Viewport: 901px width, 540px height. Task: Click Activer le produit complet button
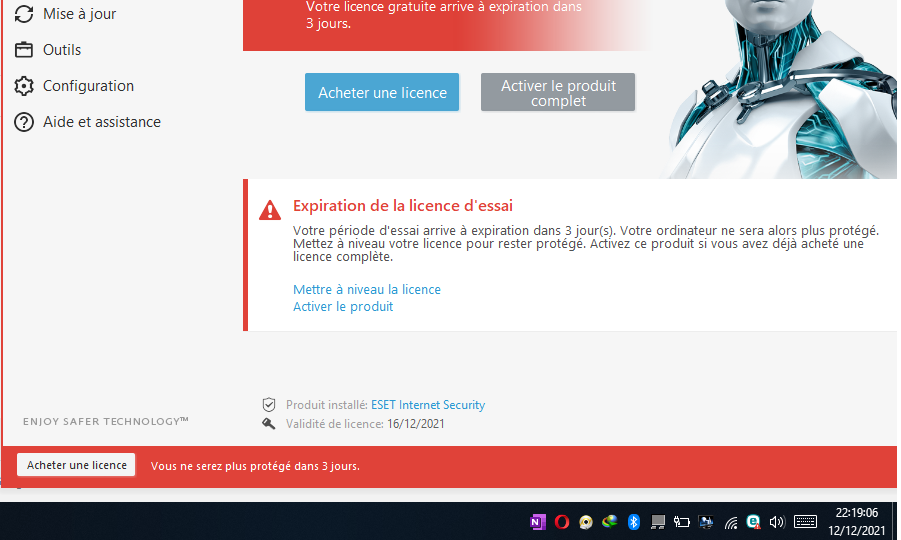click(x=558, y=92)
